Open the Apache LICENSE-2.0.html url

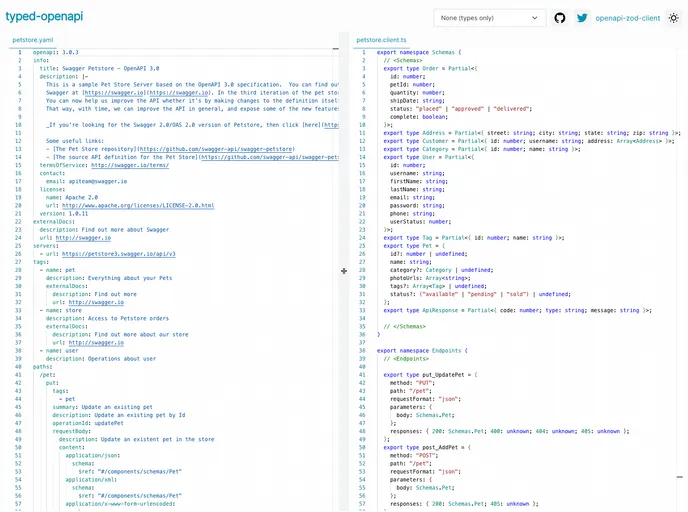[x=138, y=205]
